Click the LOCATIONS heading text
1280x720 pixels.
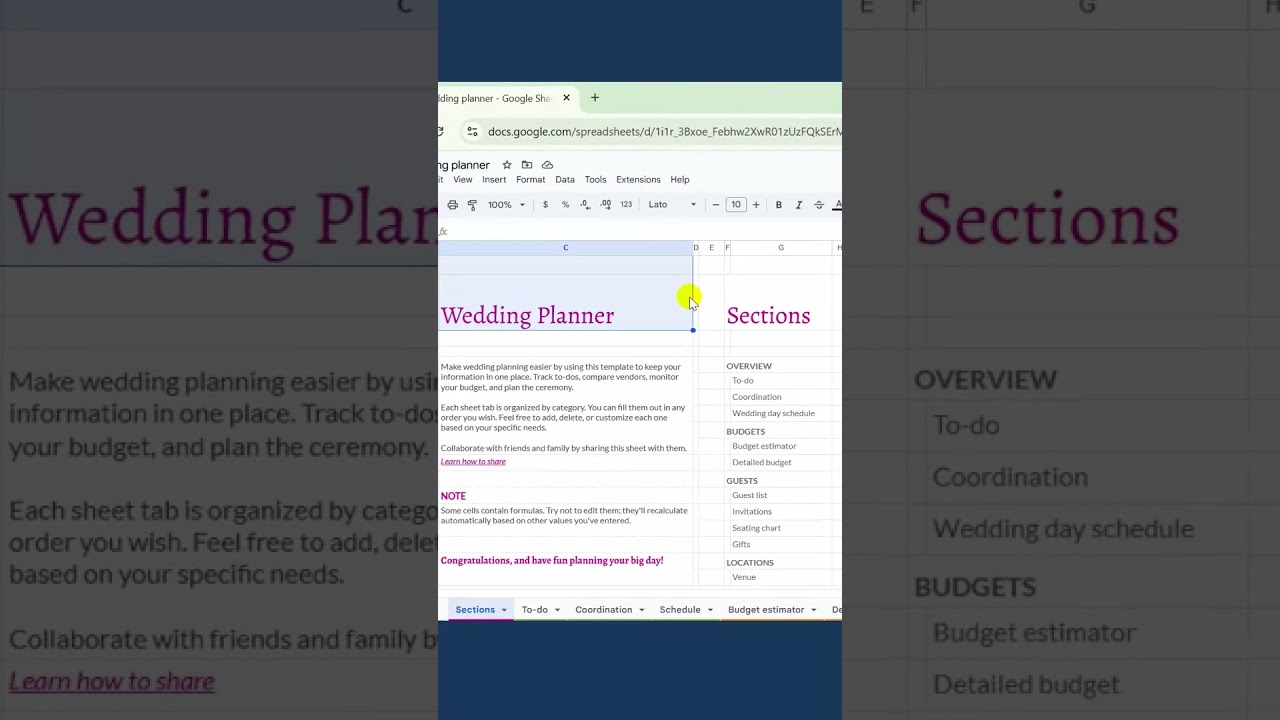[750, 563]
